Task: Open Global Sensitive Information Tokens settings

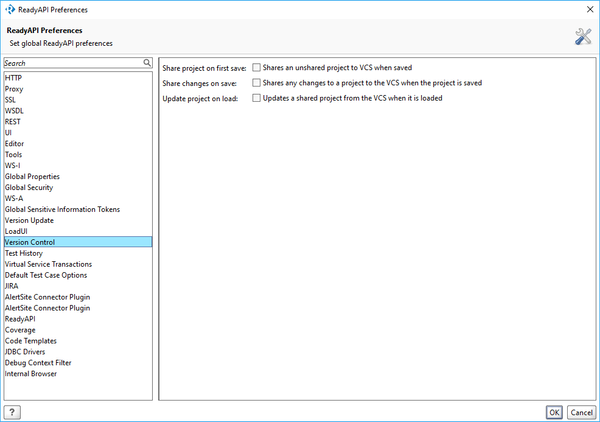Action: click(x=62, y=210)
